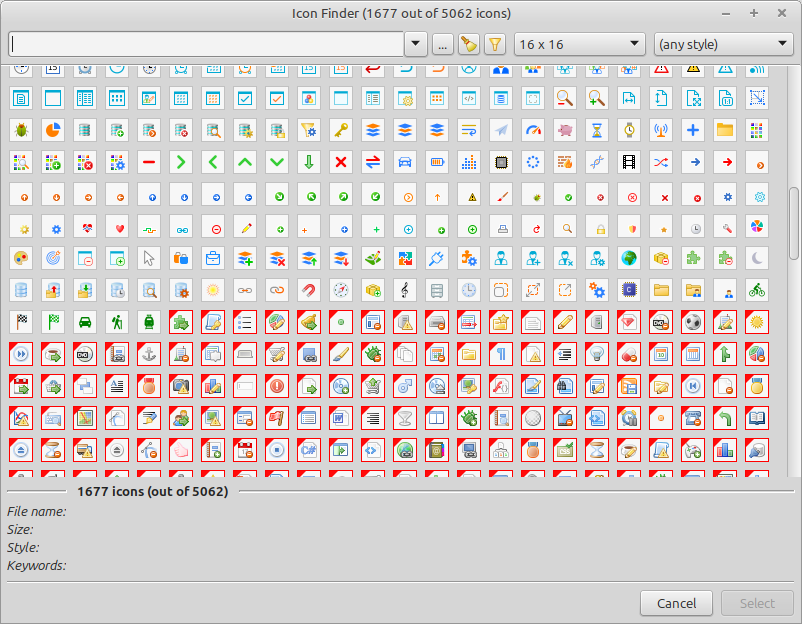
Task: Expand the (any style) dropdown
Action: point(723,44)
